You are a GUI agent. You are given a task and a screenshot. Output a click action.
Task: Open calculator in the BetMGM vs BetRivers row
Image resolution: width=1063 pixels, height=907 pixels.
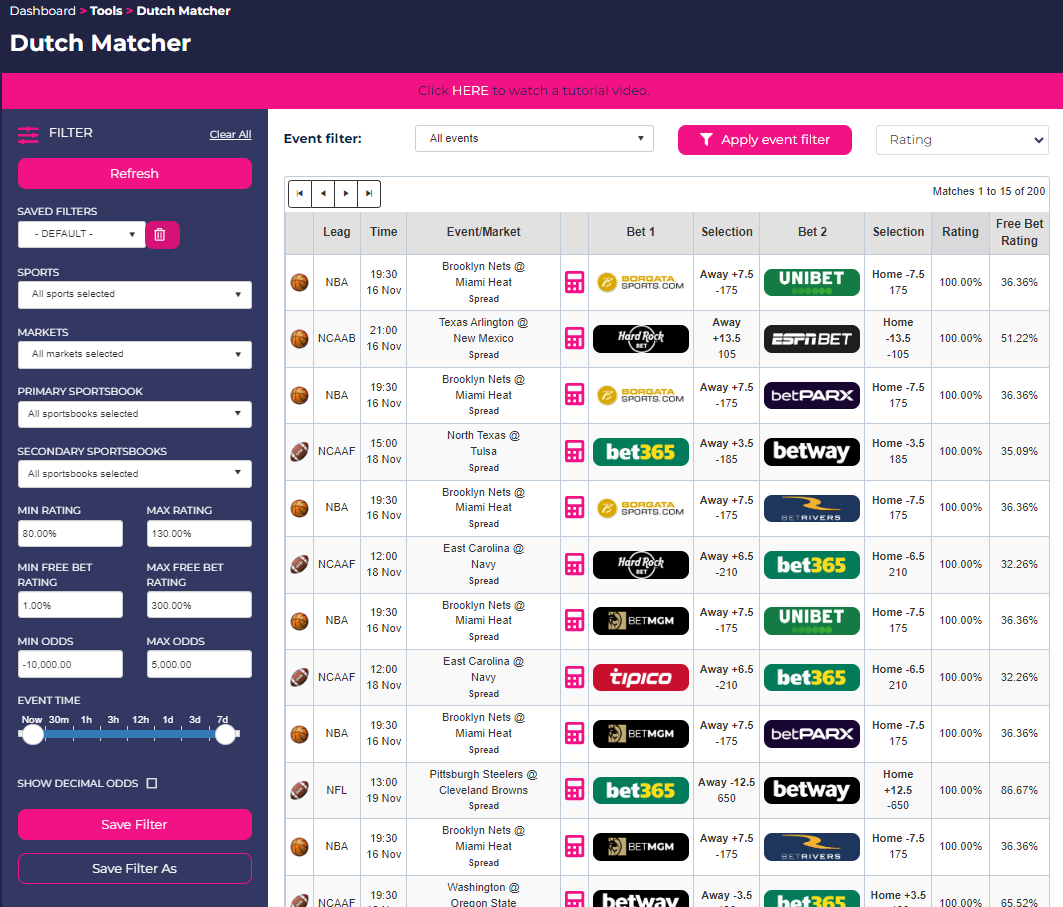click(574, 847)
